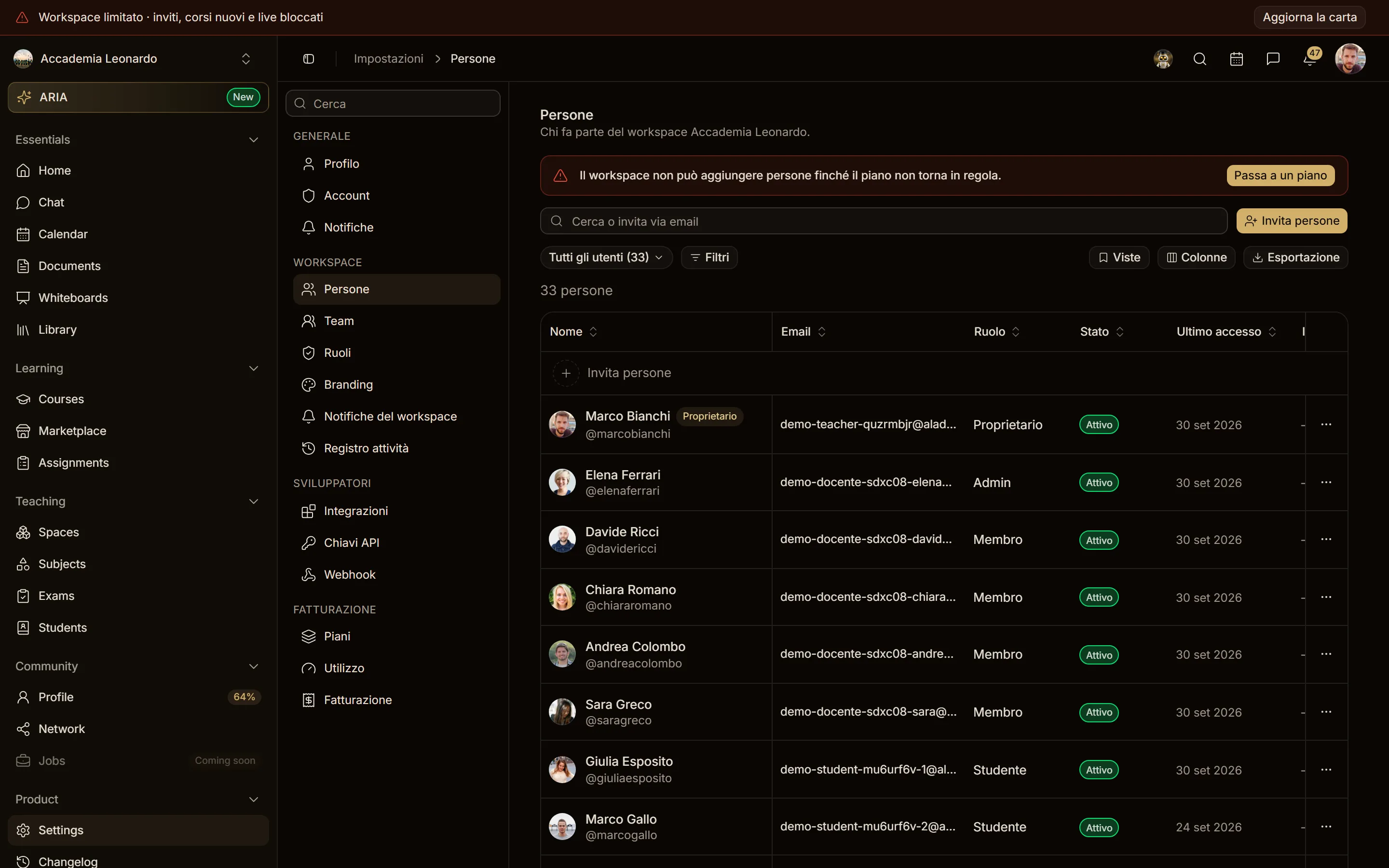The image size is (1389, 868).
Task: Toggle the sidebar panel icon
Action: pos(309,58)
